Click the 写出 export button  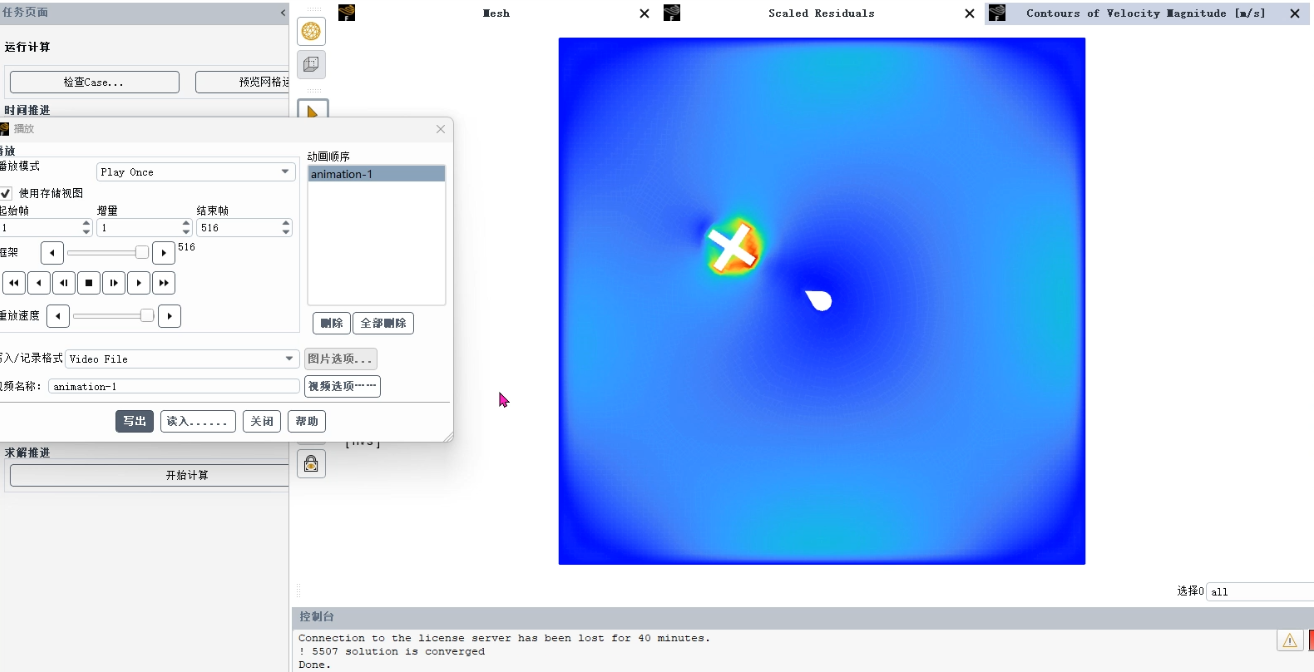(x=134, y=422)
